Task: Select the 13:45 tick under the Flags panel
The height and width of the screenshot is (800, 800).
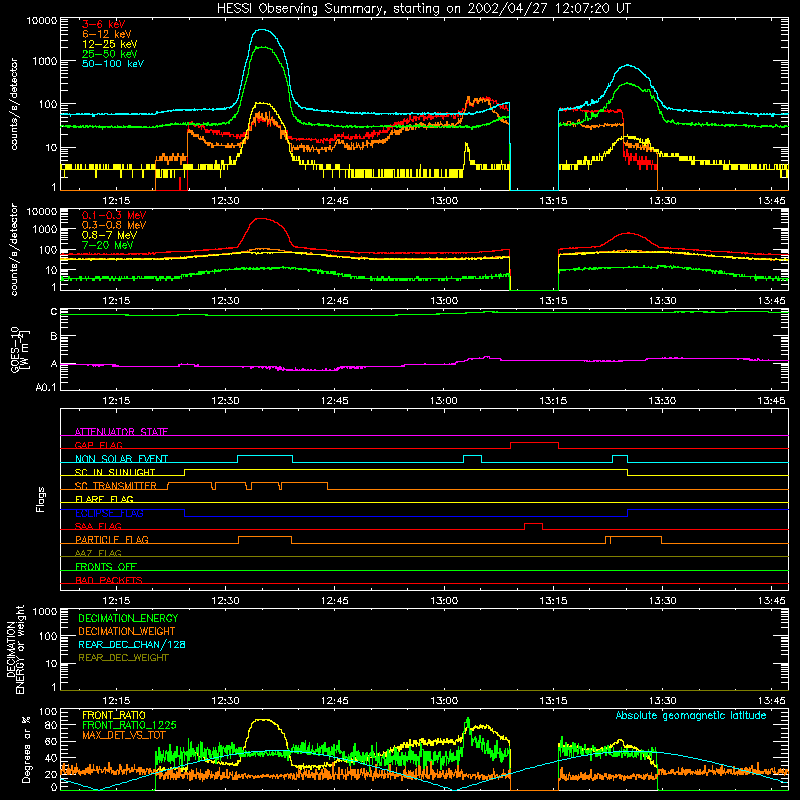Action: 772,601
